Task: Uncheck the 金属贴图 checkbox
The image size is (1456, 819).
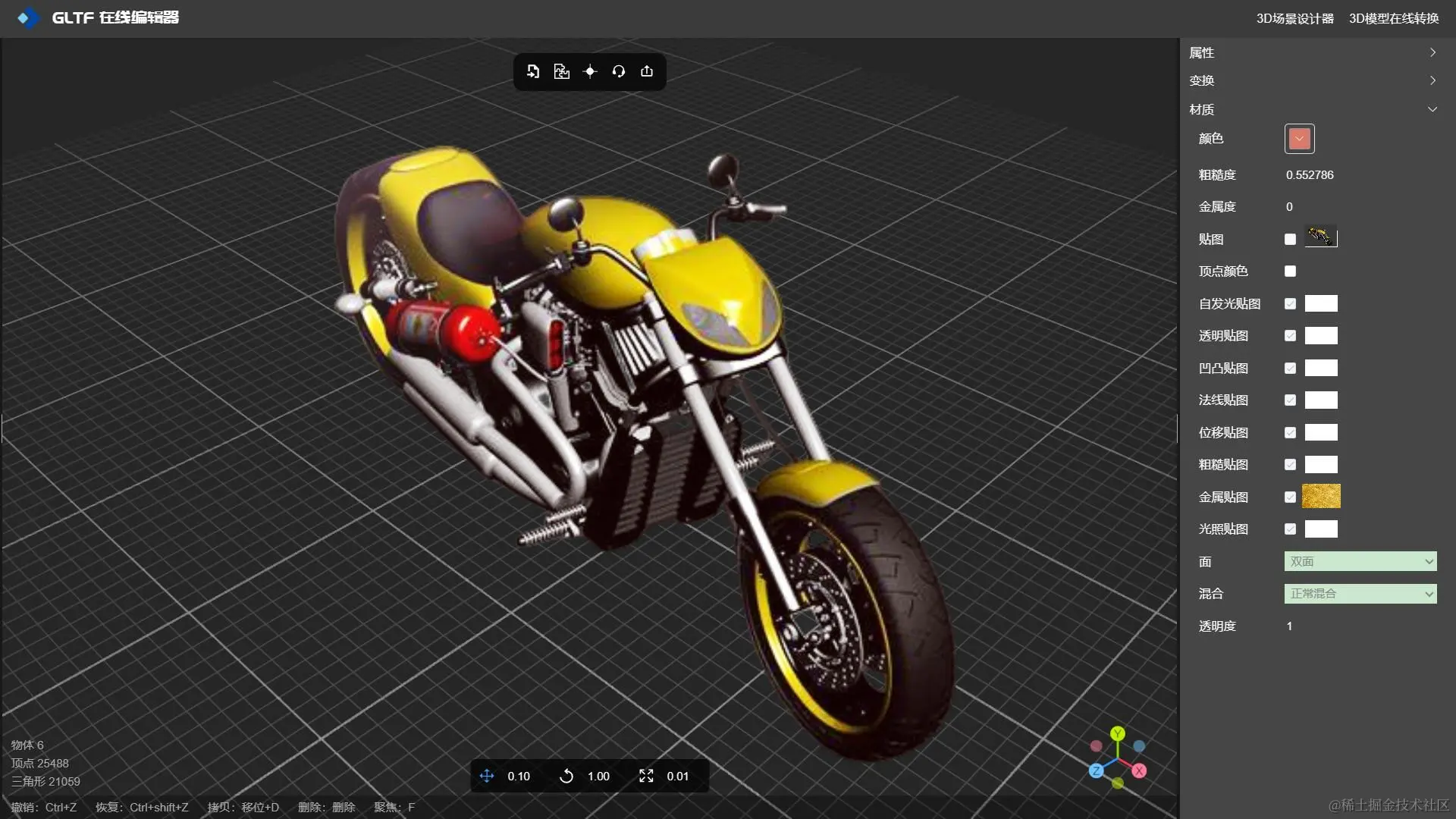Action: pos(1290,497)
